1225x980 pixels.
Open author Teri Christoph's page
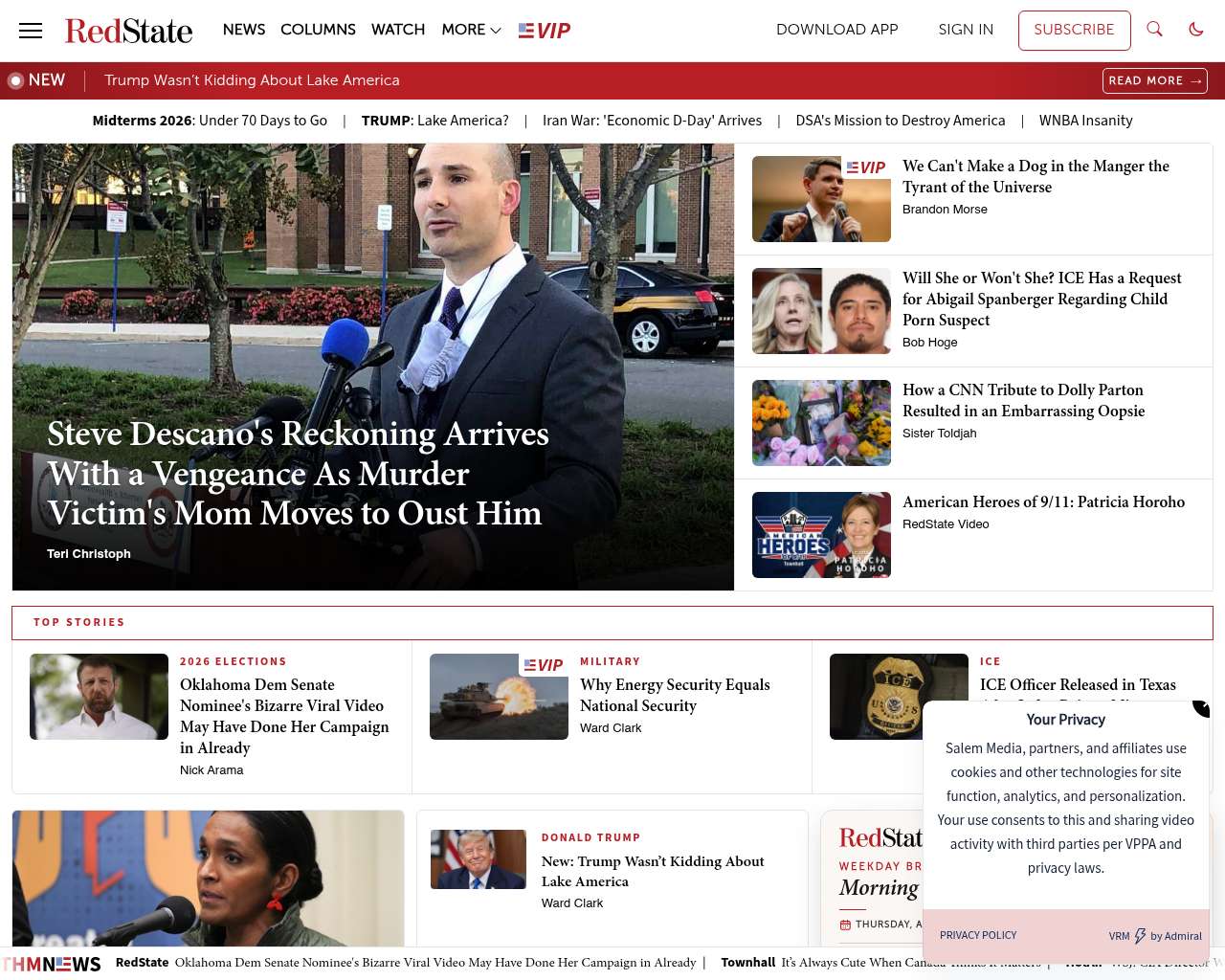[89, 554]
